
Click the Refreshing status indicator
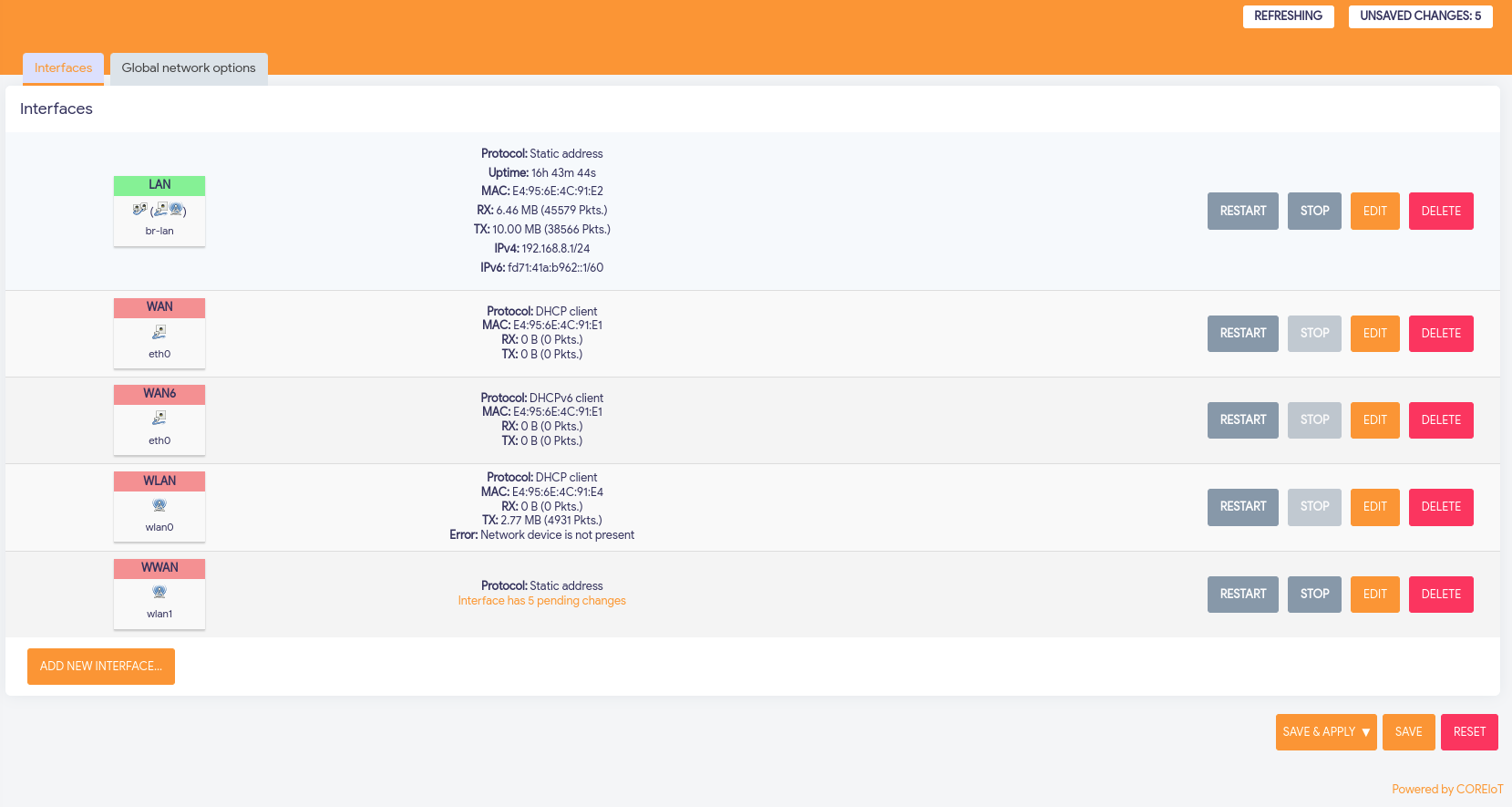[1288, 16]
